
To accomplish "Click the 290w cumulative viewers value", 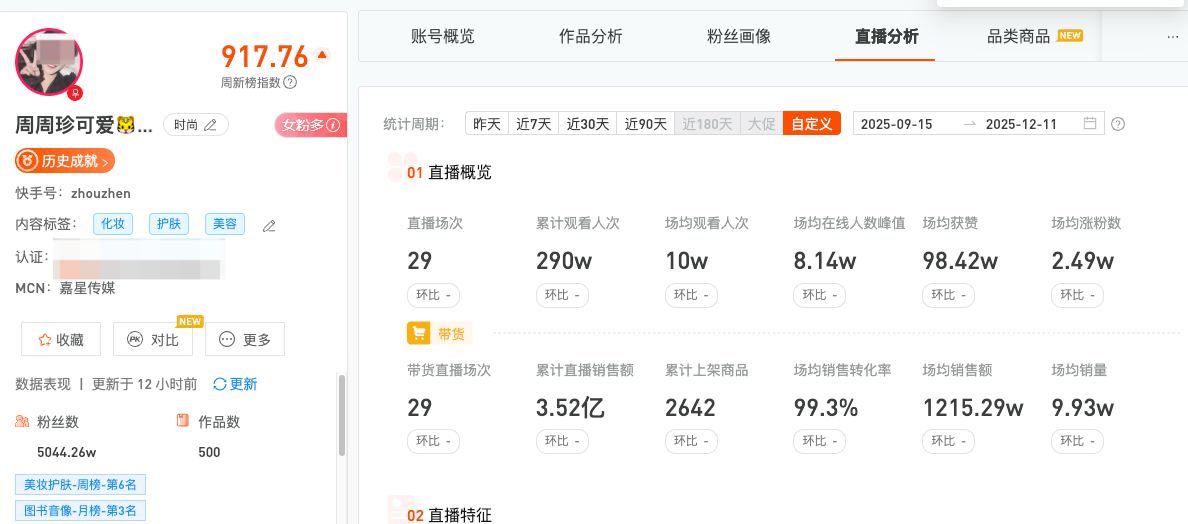I will 564,261.
